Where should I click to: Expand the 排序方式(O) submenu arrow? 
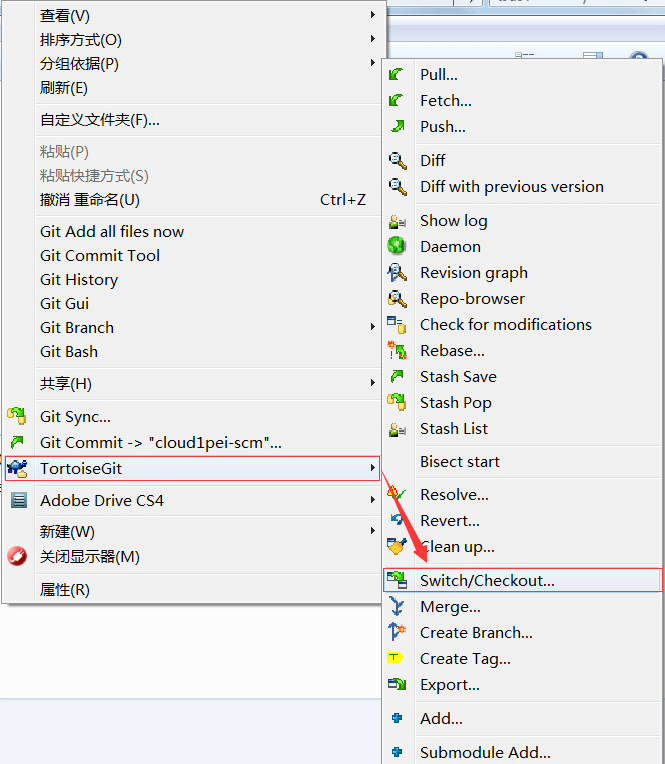[x=373, y=38]
